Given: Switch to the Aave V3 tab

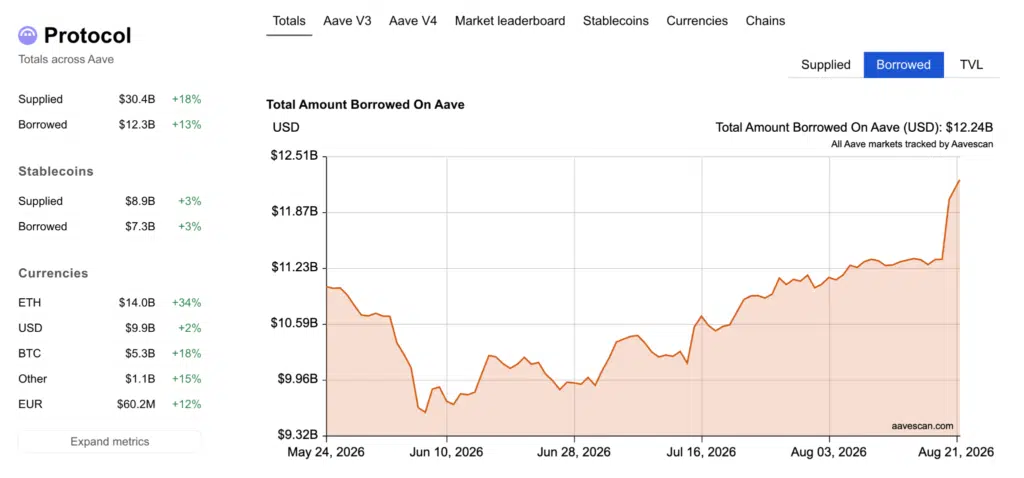Looking at the screenshot, I should coord(347,21).
